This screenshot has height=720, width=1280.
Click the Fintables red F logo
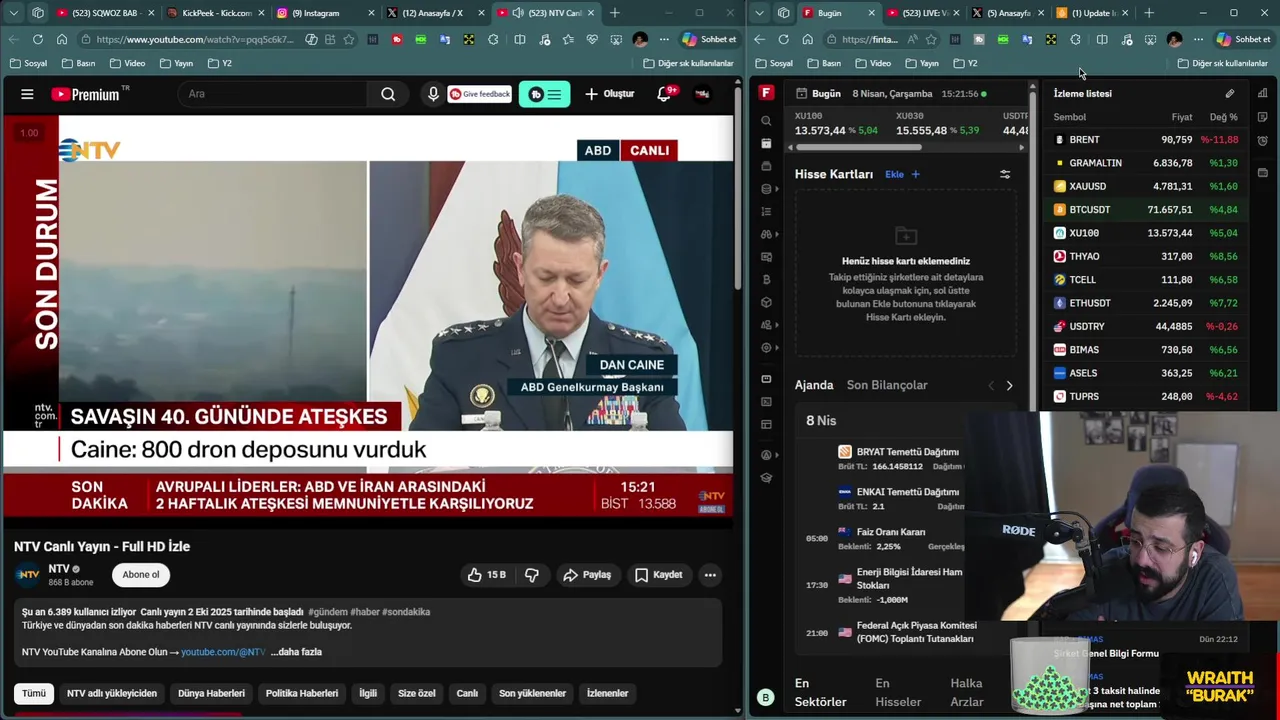click(766, 93)
